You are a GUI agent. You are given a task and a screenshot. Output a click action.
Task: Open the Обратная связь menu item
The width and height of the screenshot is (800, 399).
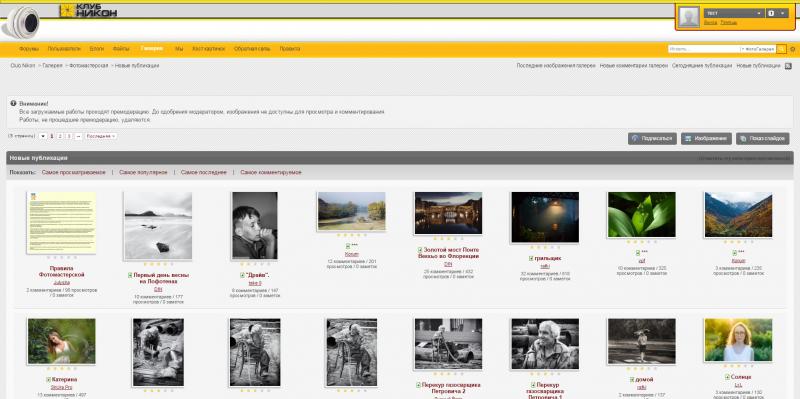(x=252, y=49)
